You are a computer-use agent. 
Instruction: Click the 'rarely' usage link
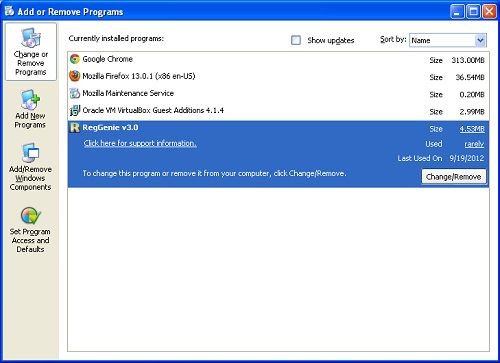point(474,144)
